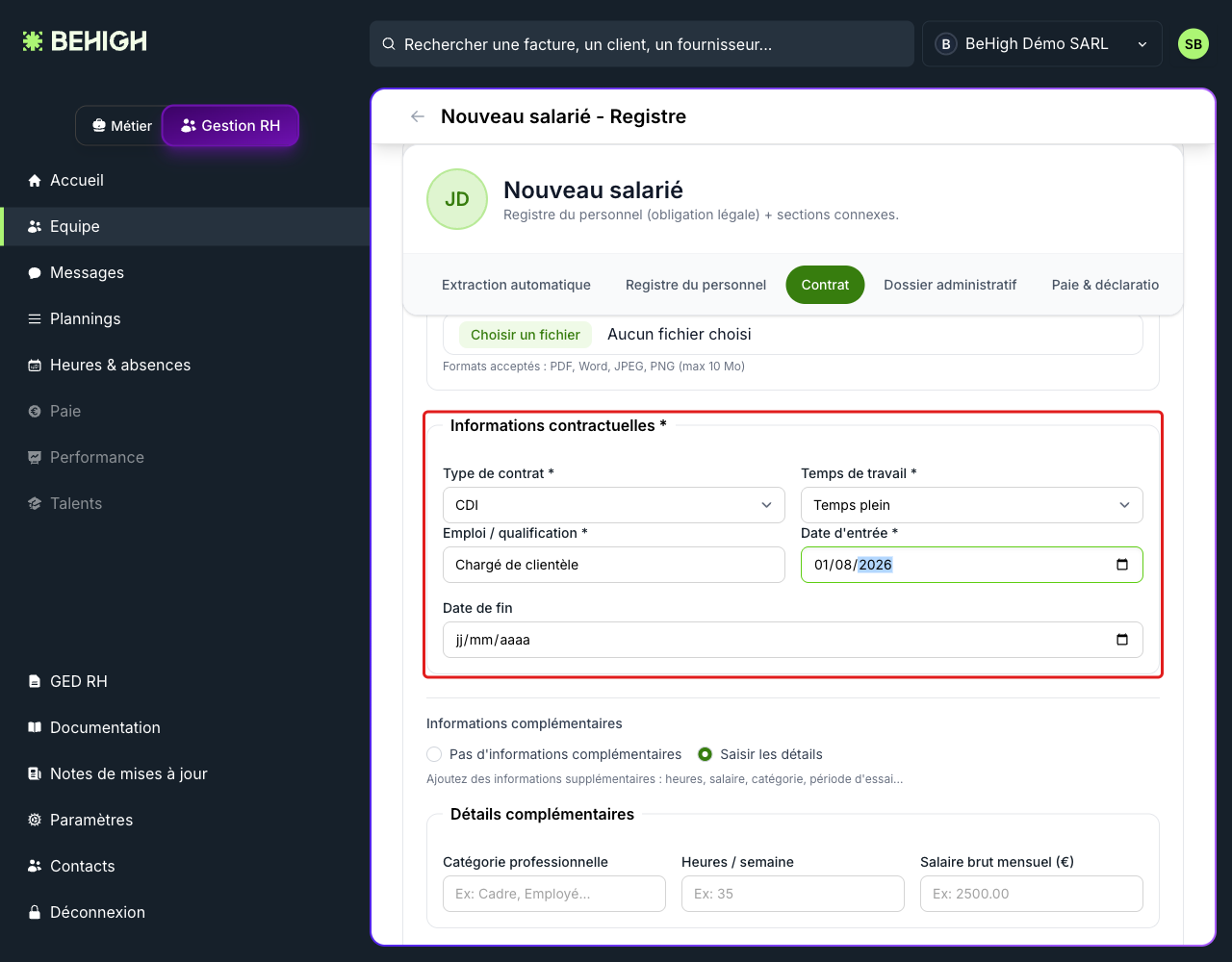Open Heures & absences
This screenshot has width=1232, height=962.
[x=185, y=365]
